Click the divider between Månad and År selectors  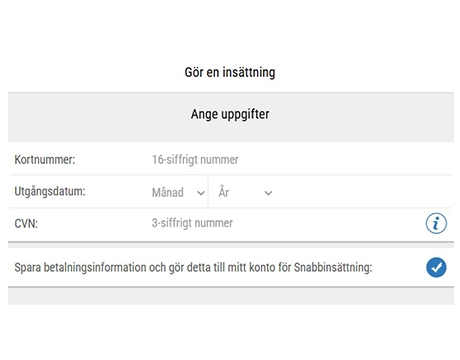[x=208, y=193]
